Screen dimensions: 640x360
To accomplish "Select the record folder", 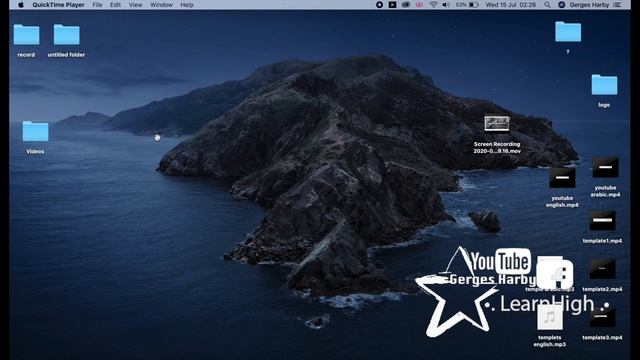I will coord(27,35).
